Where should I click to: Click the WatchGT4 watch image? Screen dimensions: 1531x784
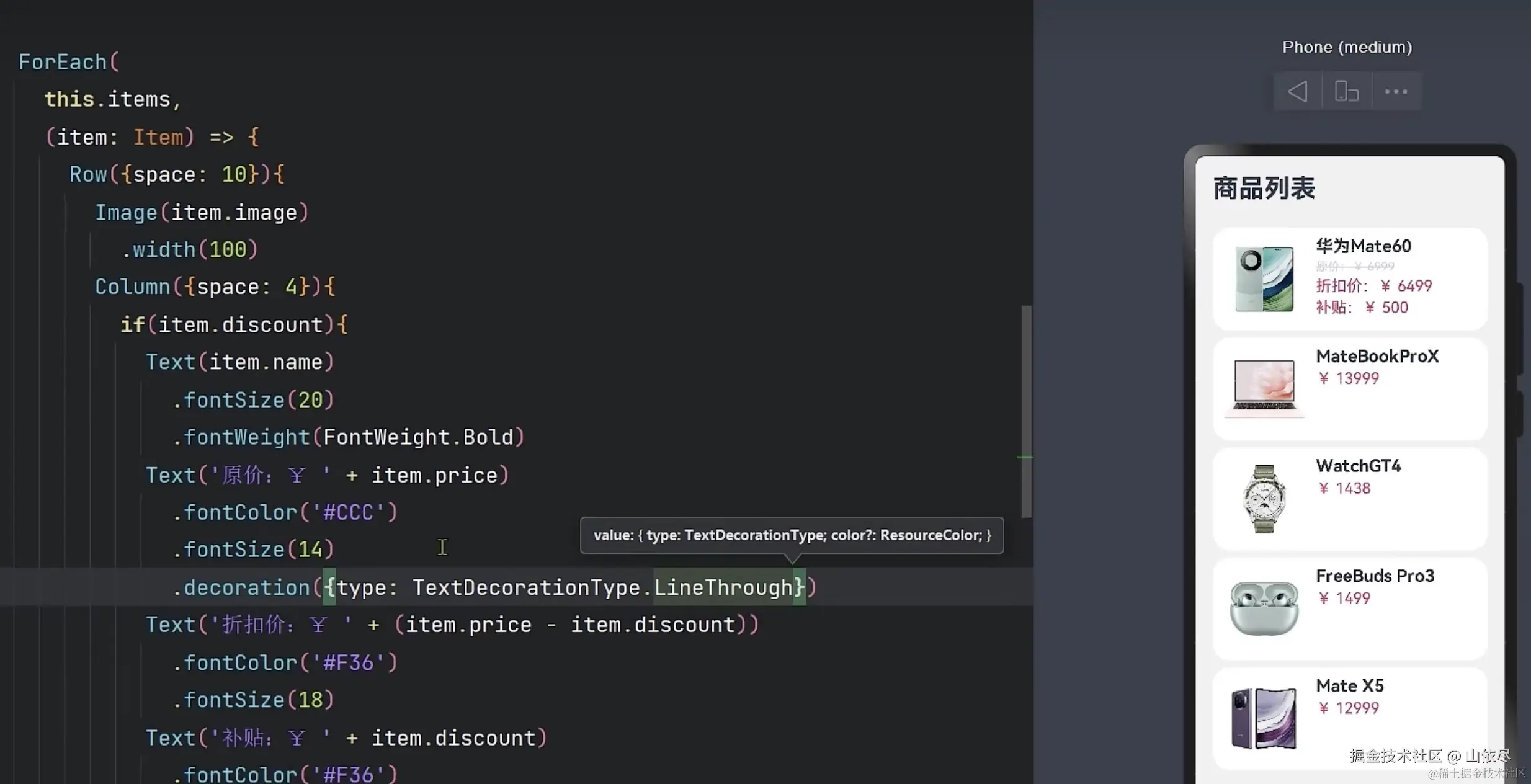(1264, 498)
